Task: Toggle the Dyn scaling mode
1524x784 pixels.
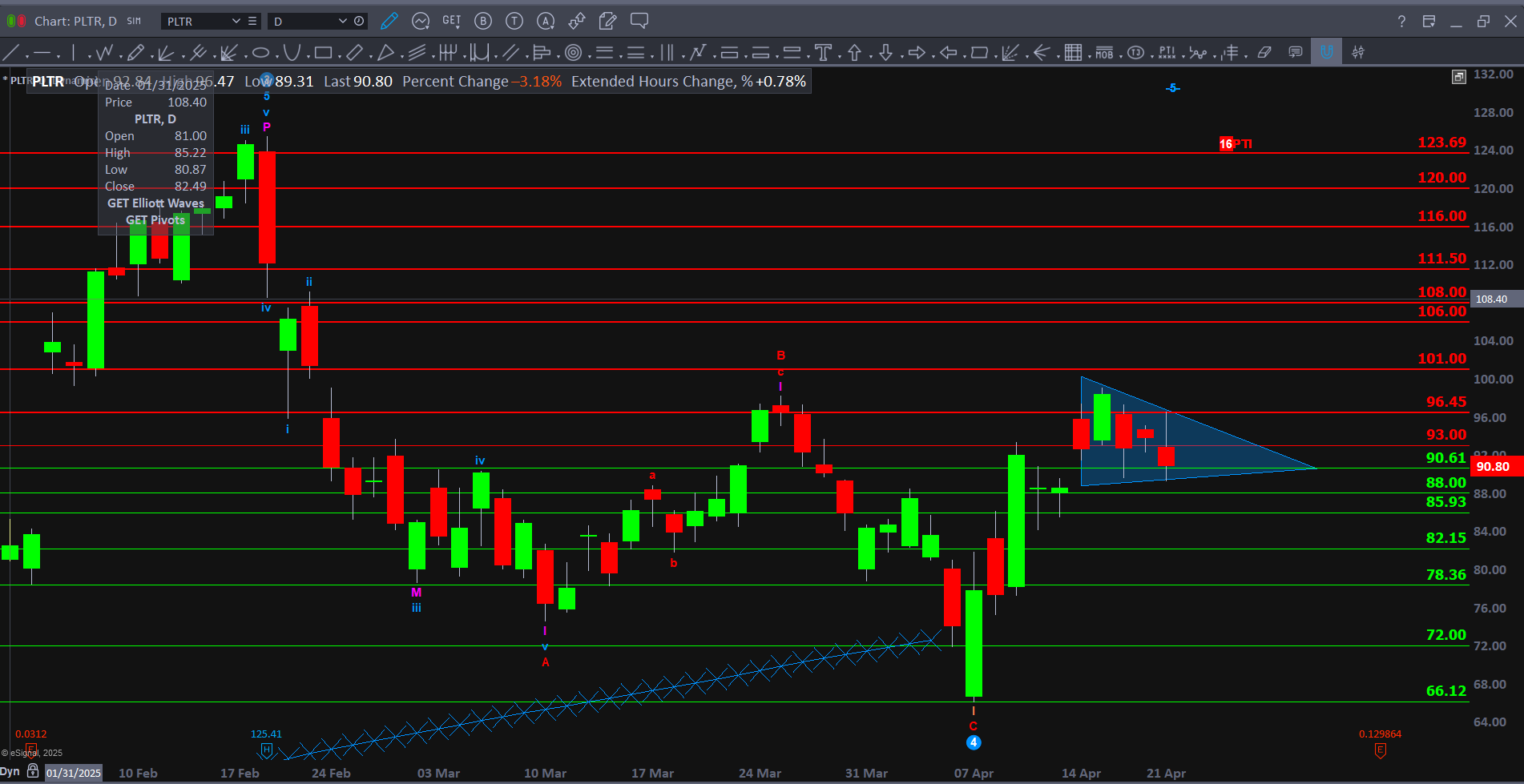Action: (x=10, y=771)
